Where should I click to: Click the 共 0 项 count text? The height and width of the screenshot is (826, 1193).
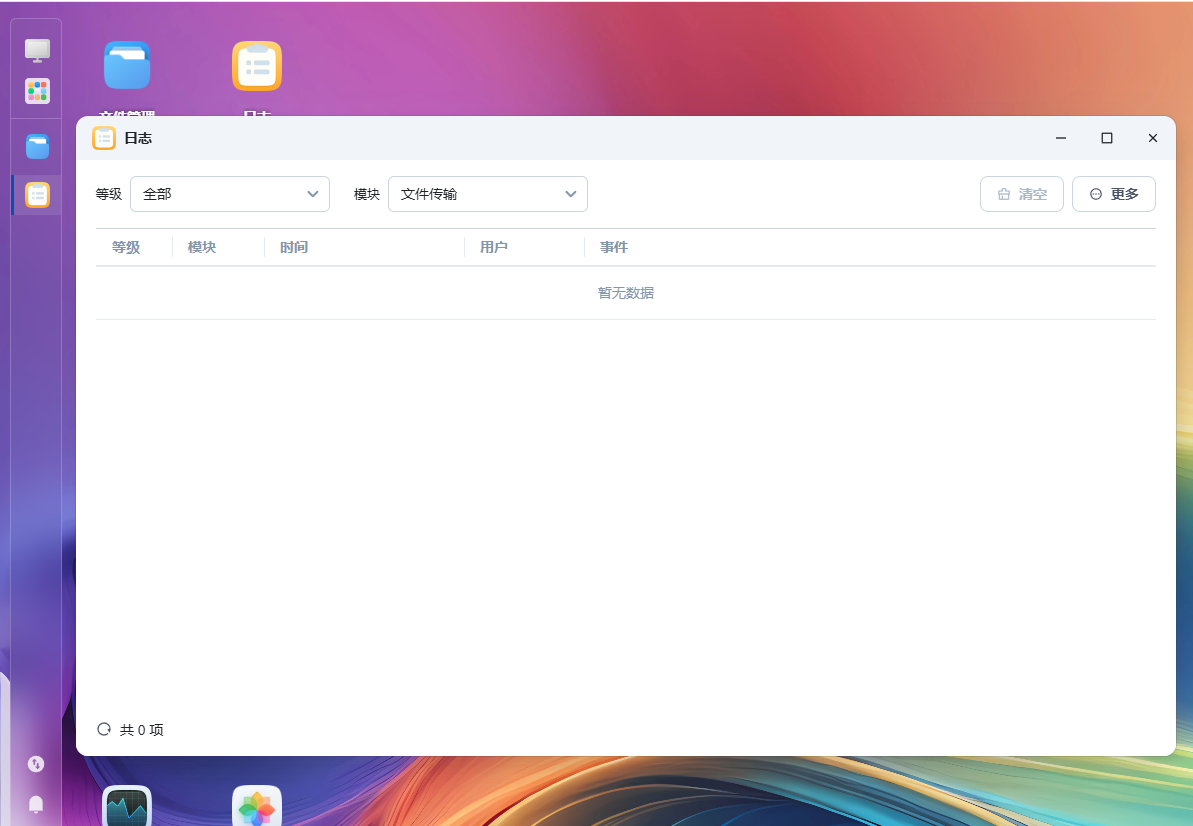142,730
